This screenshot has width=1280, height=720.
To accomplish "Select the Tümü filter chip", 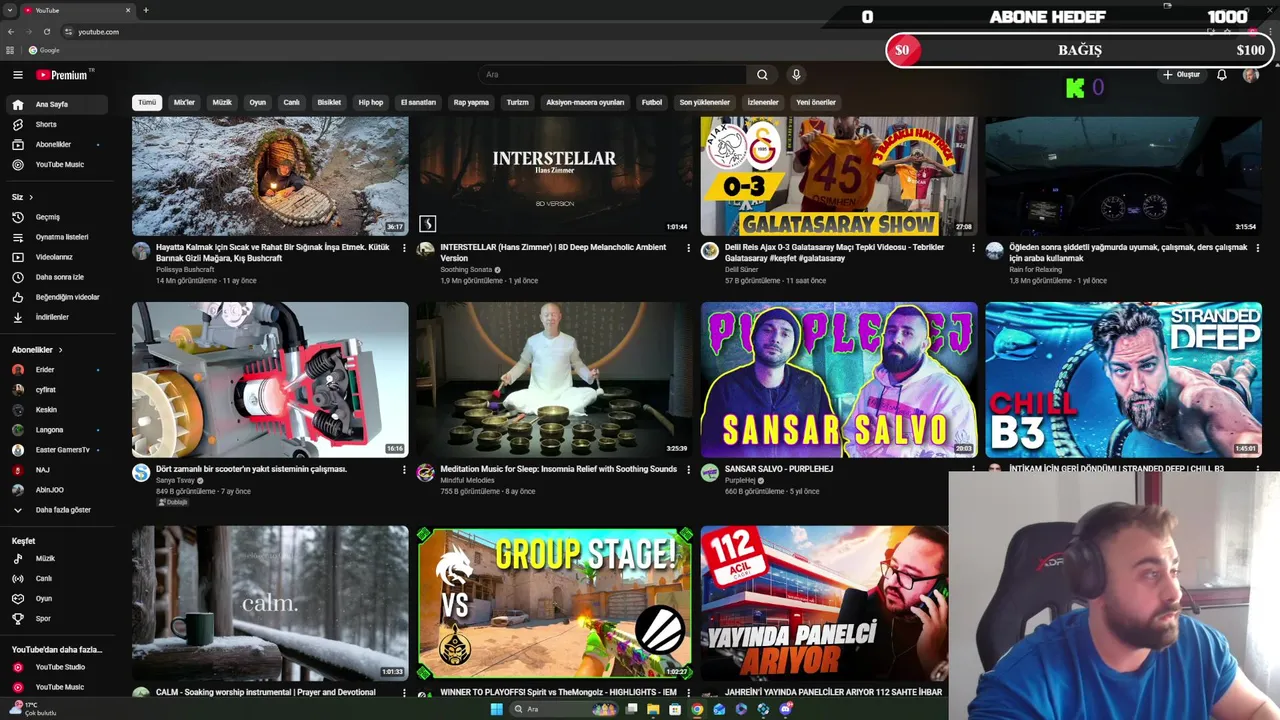I will [x=147, y=102].
